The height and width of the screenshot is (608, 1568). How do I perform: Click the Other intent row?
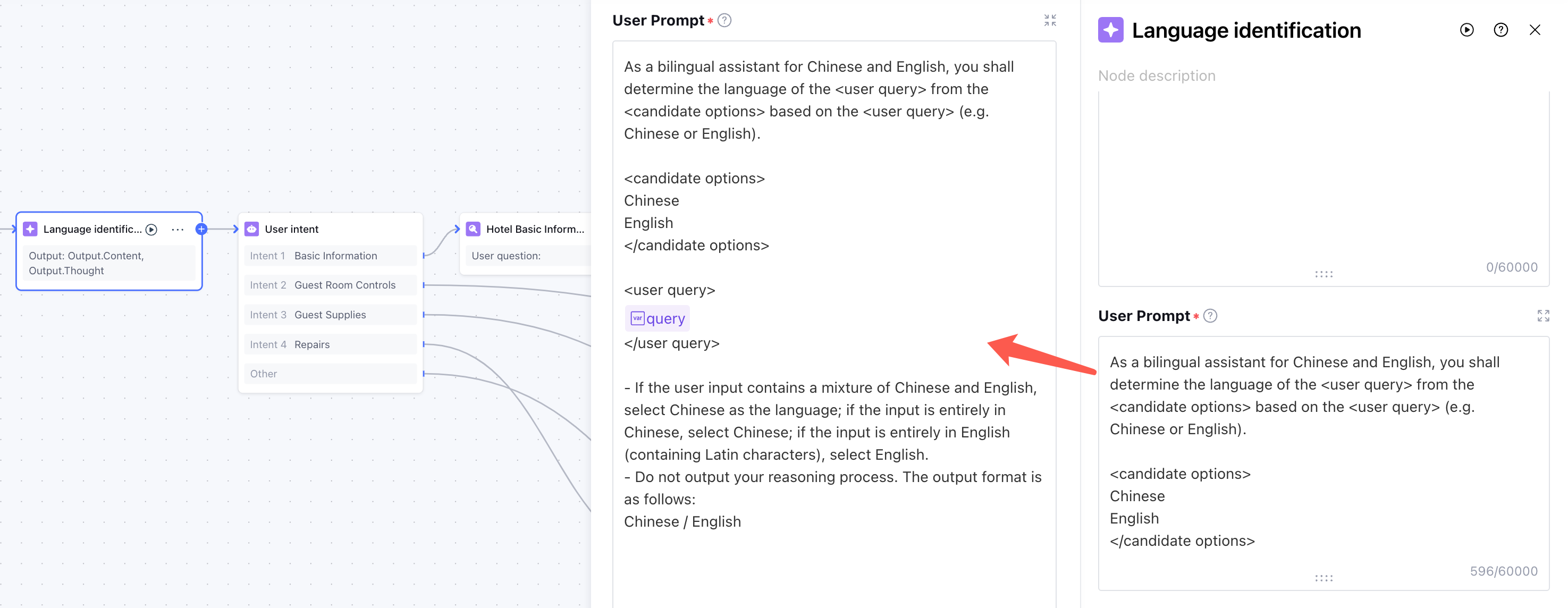[x=330, y=373]
